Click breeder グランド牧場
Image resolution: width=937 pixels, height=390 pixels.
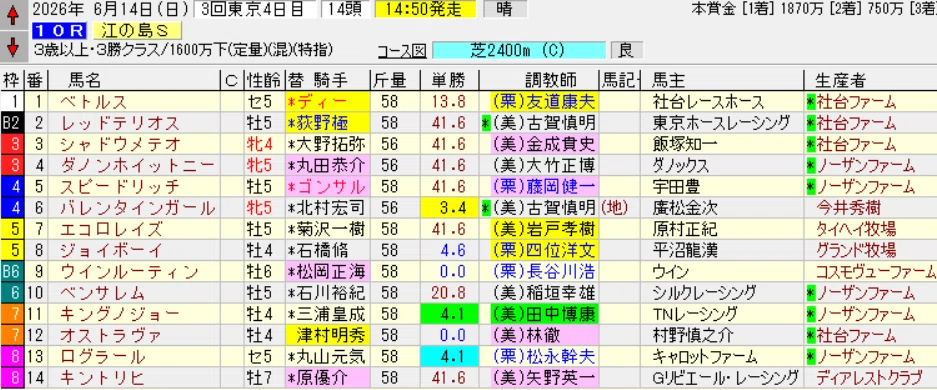(x=855, y=250)
